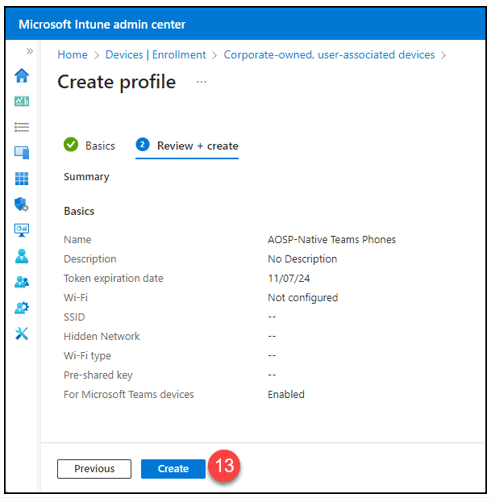The height and width of the screenshot is (498, 492).
Task: Click the step 2 circle icon
Action: click(142, 145)
